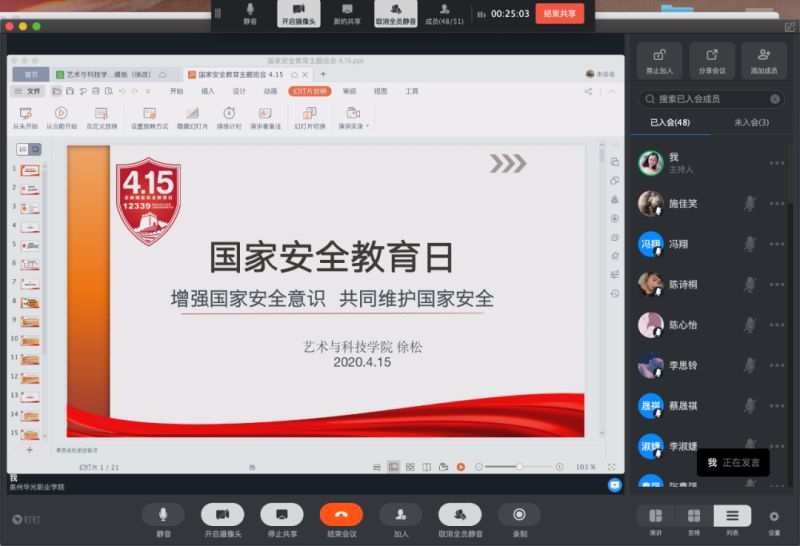Open more options for 冯翔
This screenshot has height=546, width=800.
coord(777,244)
